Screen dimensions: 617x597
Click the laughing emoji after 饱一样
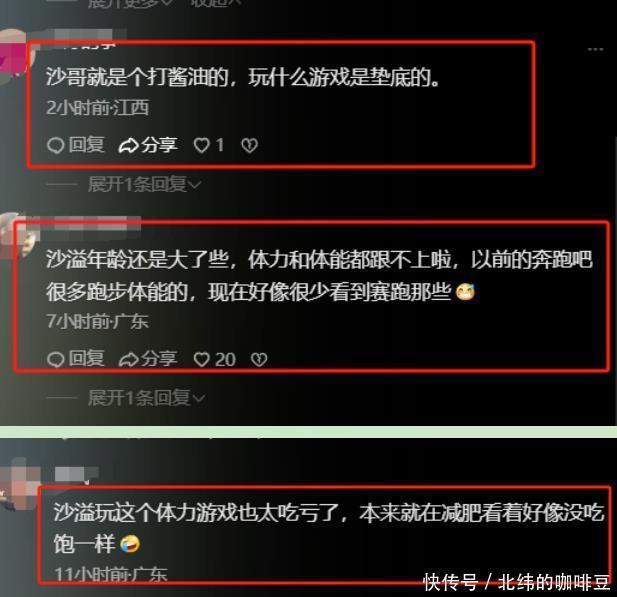pyautogui.click(x=130, y=544)
